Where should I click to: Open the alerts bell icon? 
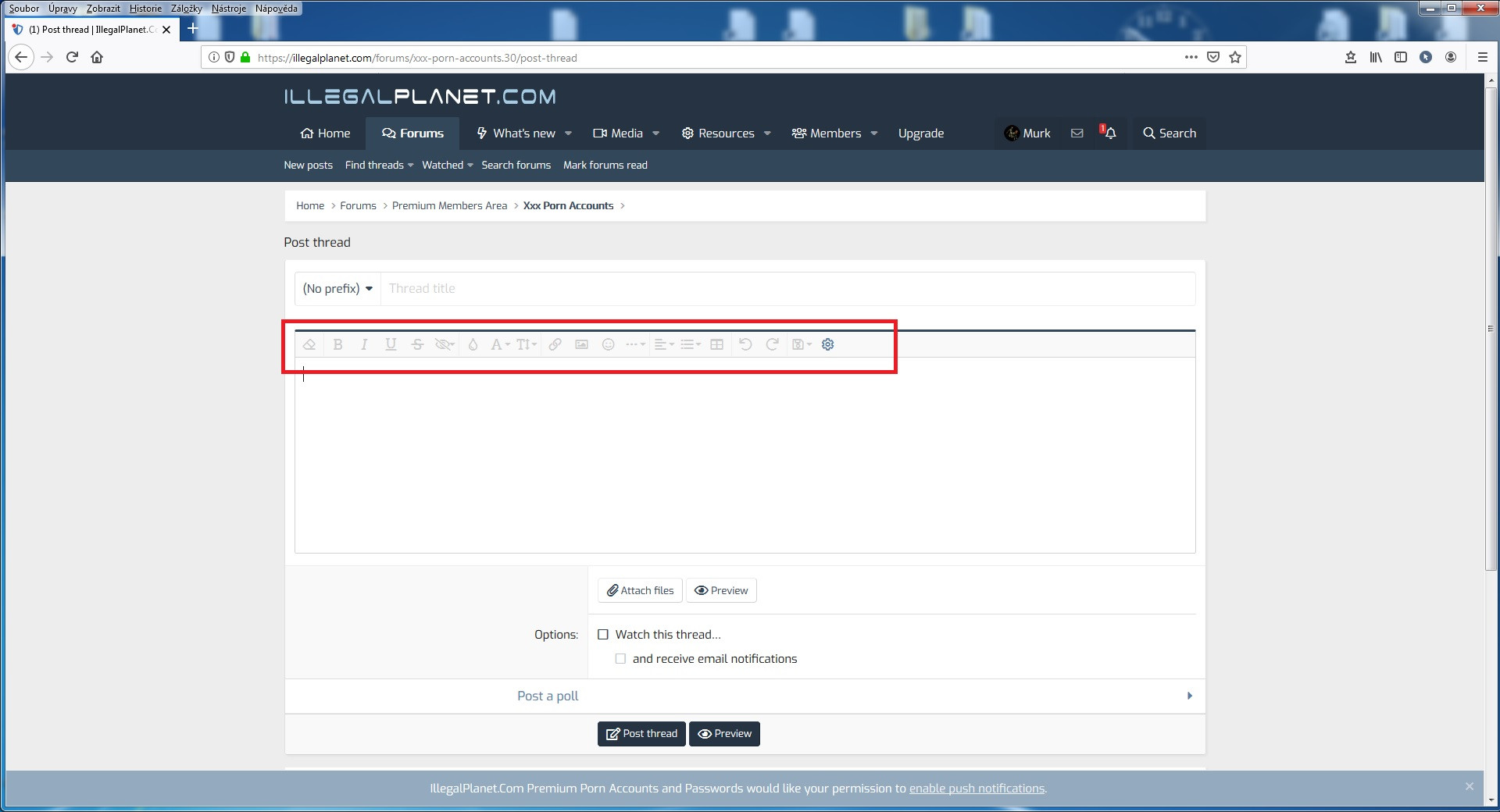(1109, 134)
